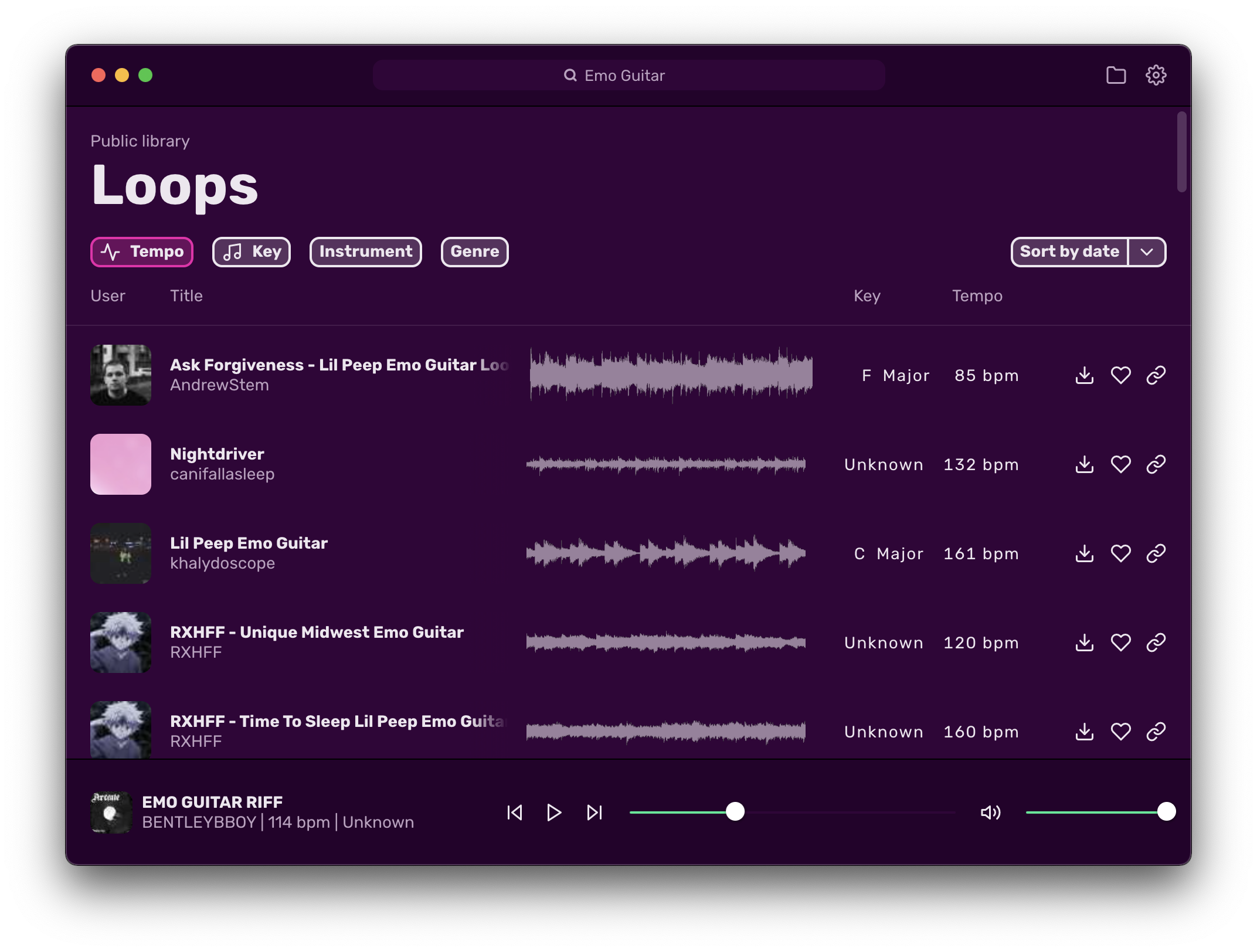Enable the Genre filter
This screenshot has width=1257, height=952.
(x=474, y=251)
